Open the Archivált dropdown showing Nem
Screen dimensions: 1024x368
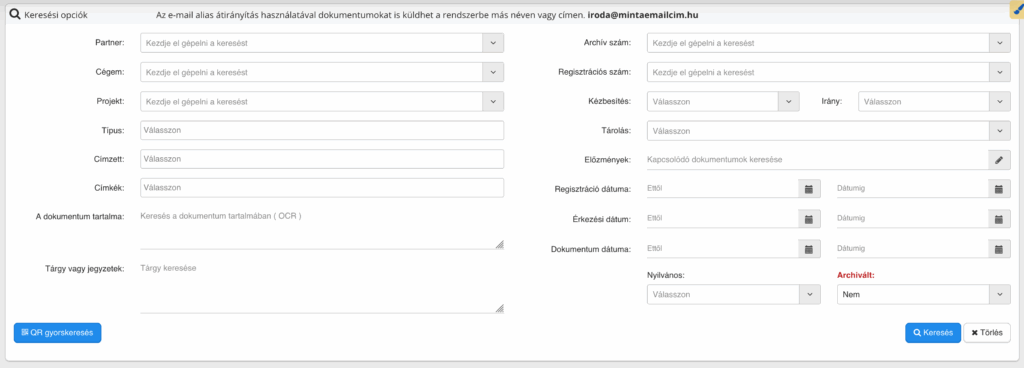click(923, 294)
